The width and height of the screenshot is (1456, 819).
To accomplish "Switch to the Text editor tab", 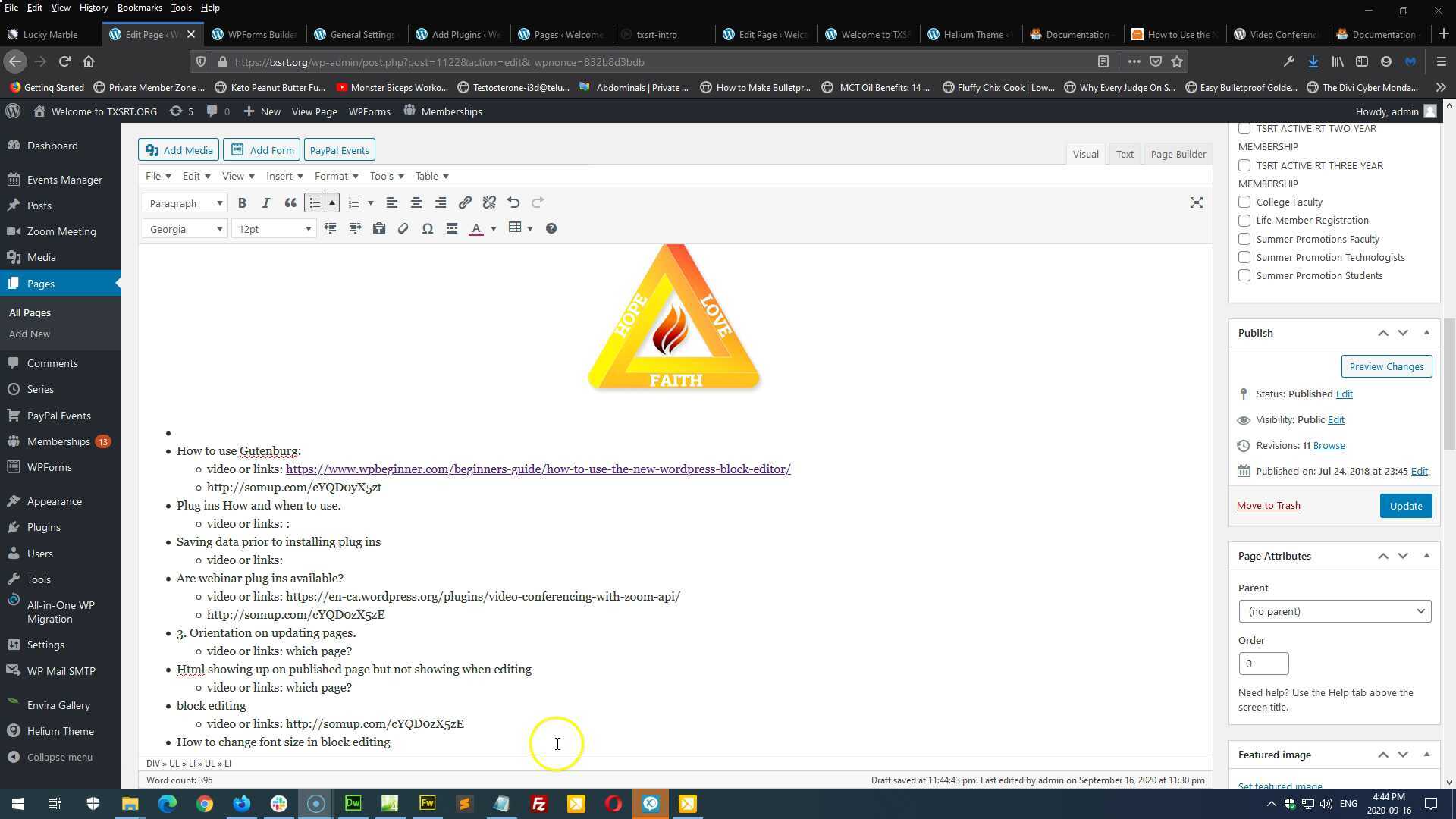I will pos(1125,154).
